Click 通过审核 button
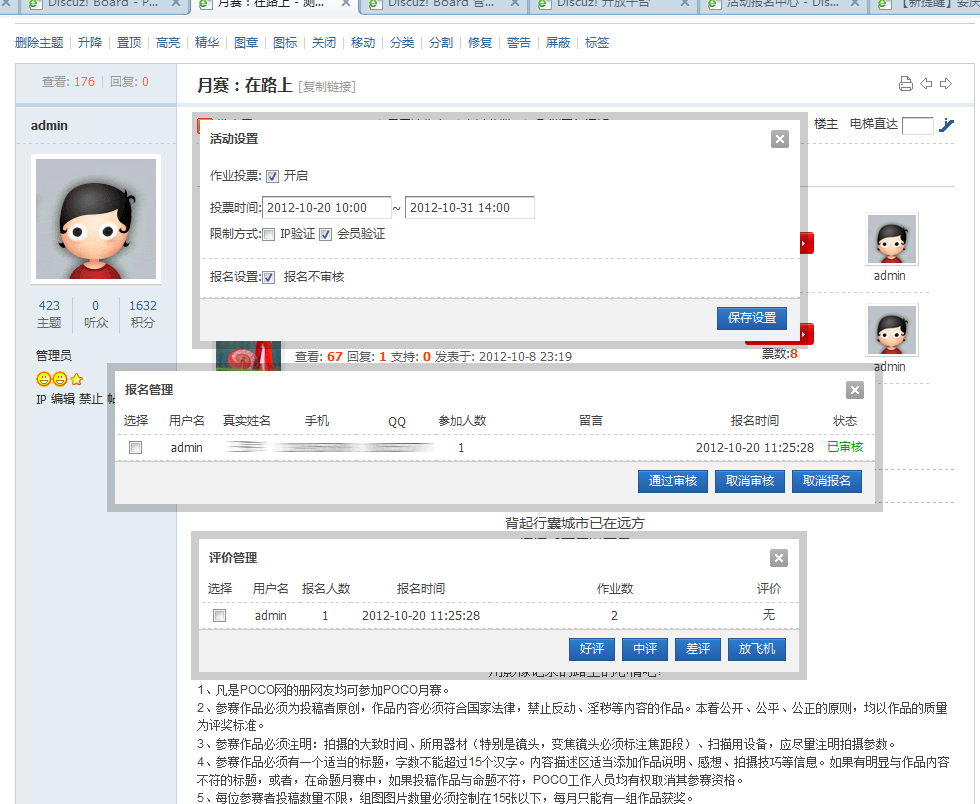 pyautogui.click(x=672, y=481)
